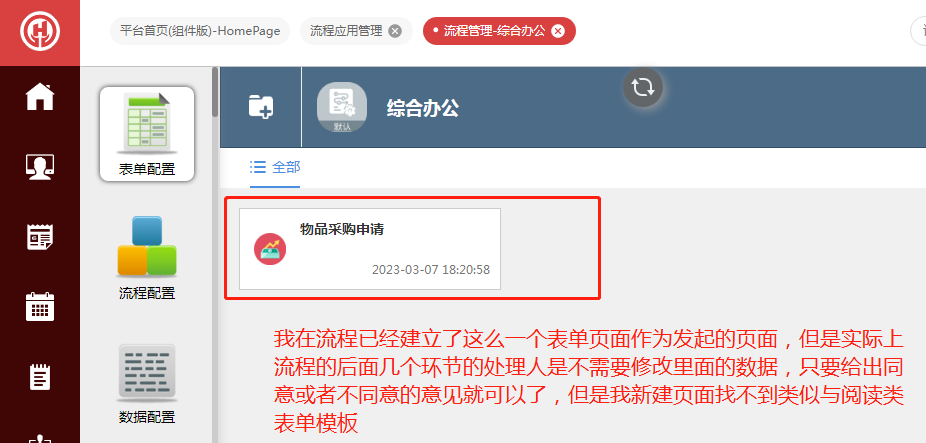Select the 全部 filter tab
Image resolution: width=926 pixels, height=443 pixels.
pos(275,167)
